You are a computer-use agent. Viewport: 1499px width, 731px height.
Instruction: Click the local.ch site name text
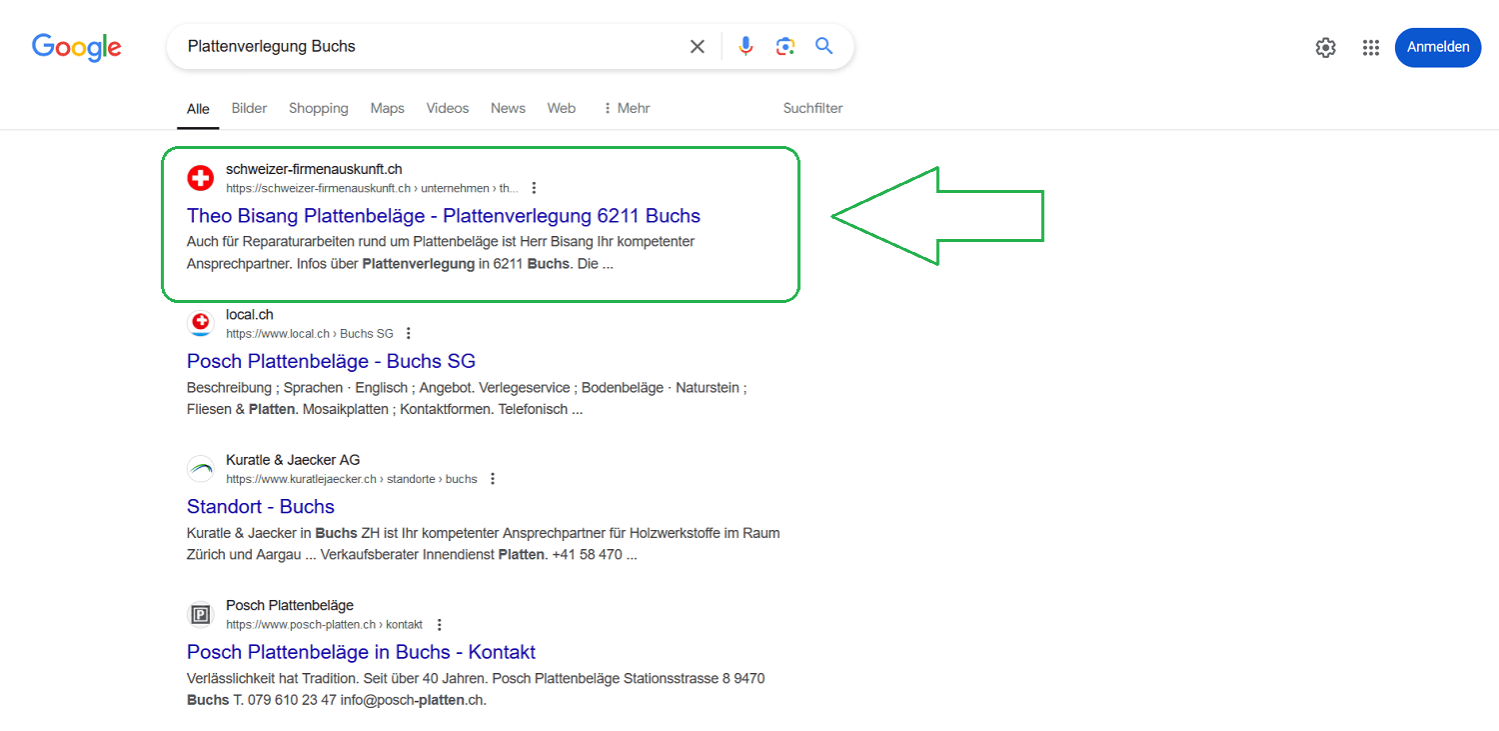pos(250,314)
